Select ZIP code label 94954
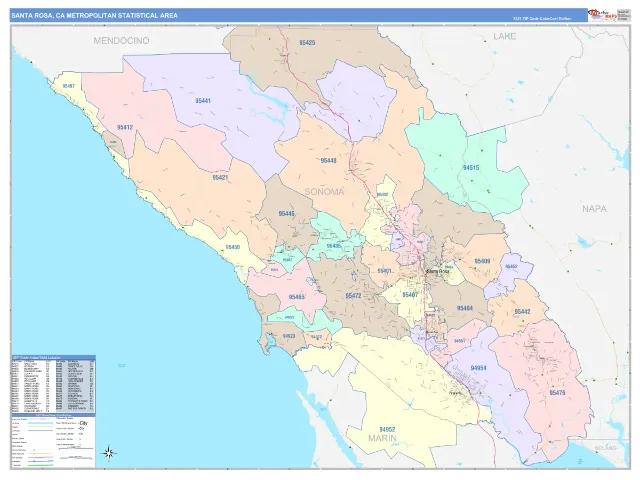Screen dimensions: 640x480 point(478,368)
